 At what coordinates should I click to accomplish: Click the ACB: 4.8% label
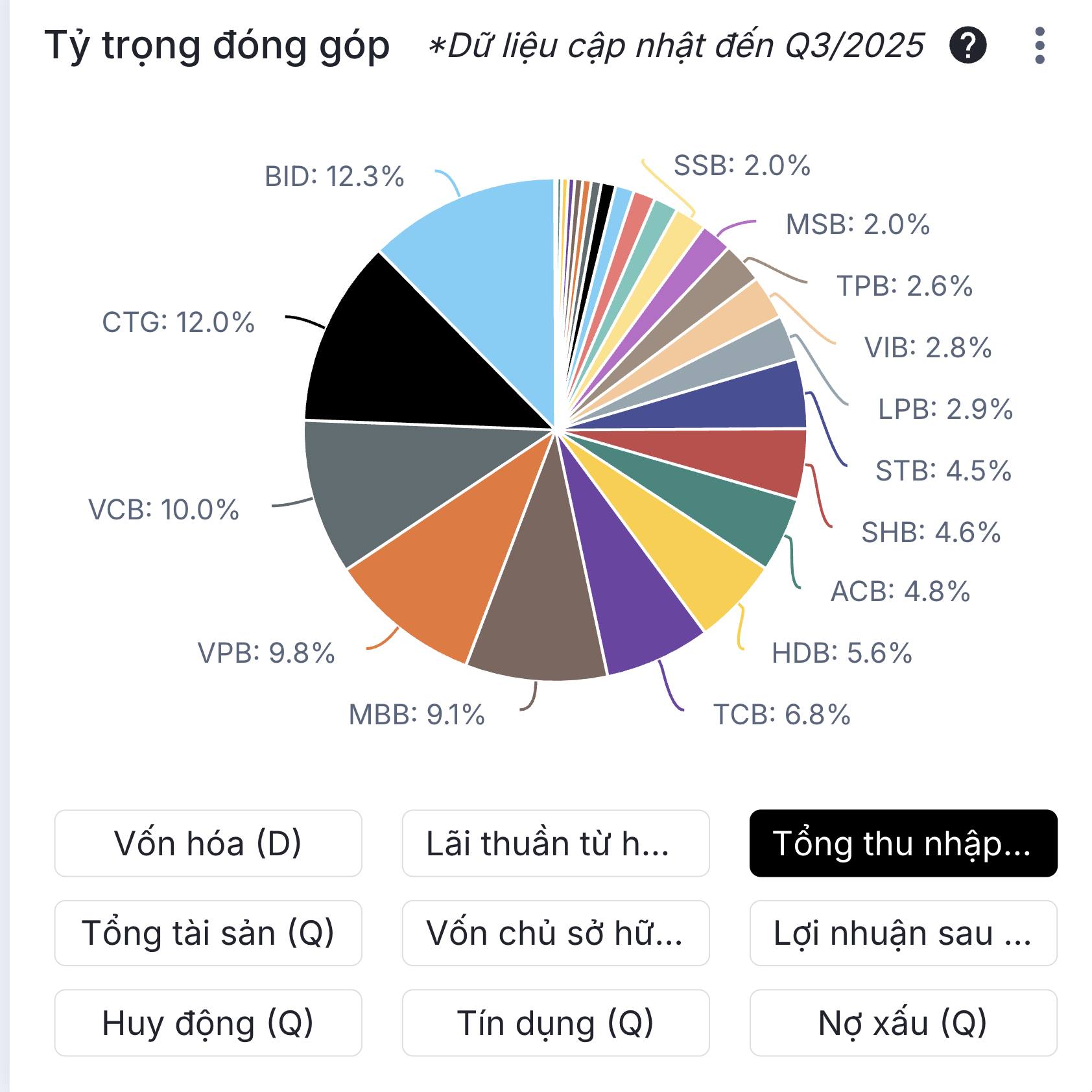click(900, 591)
